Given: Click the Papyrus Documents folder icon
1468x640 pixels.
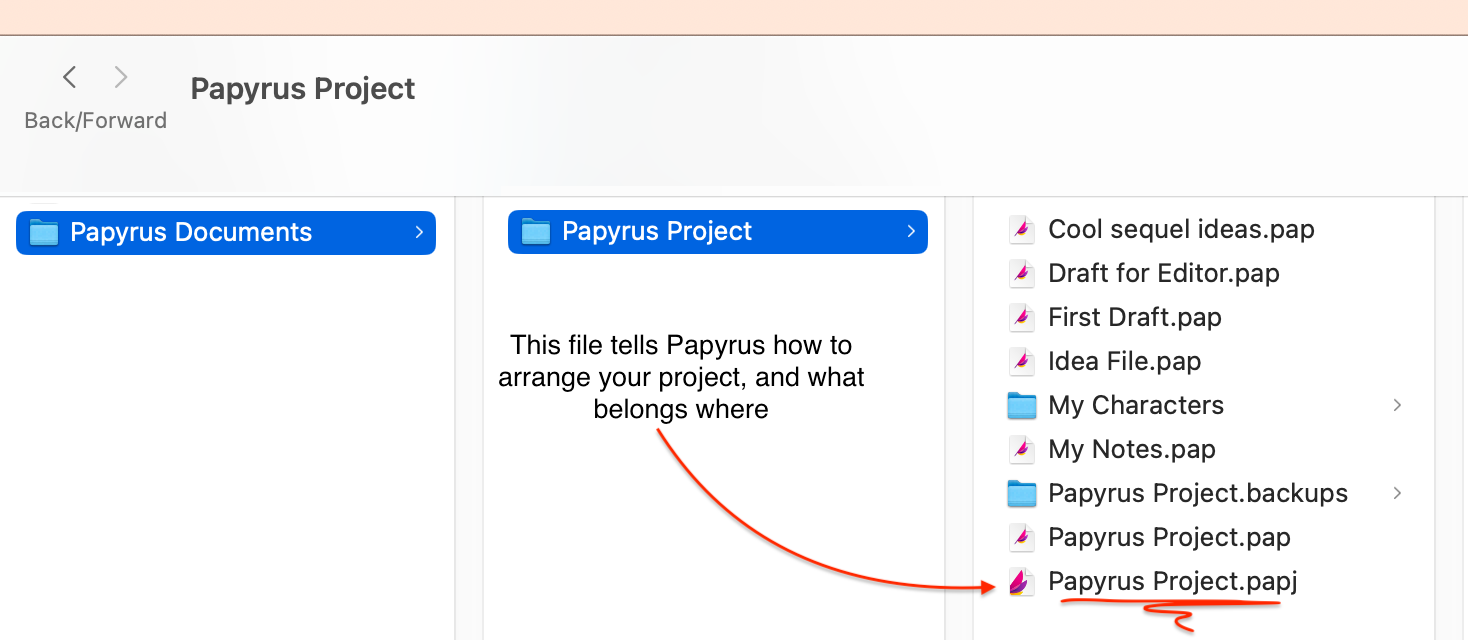Looking at the screenshot, I should [44, 232].
